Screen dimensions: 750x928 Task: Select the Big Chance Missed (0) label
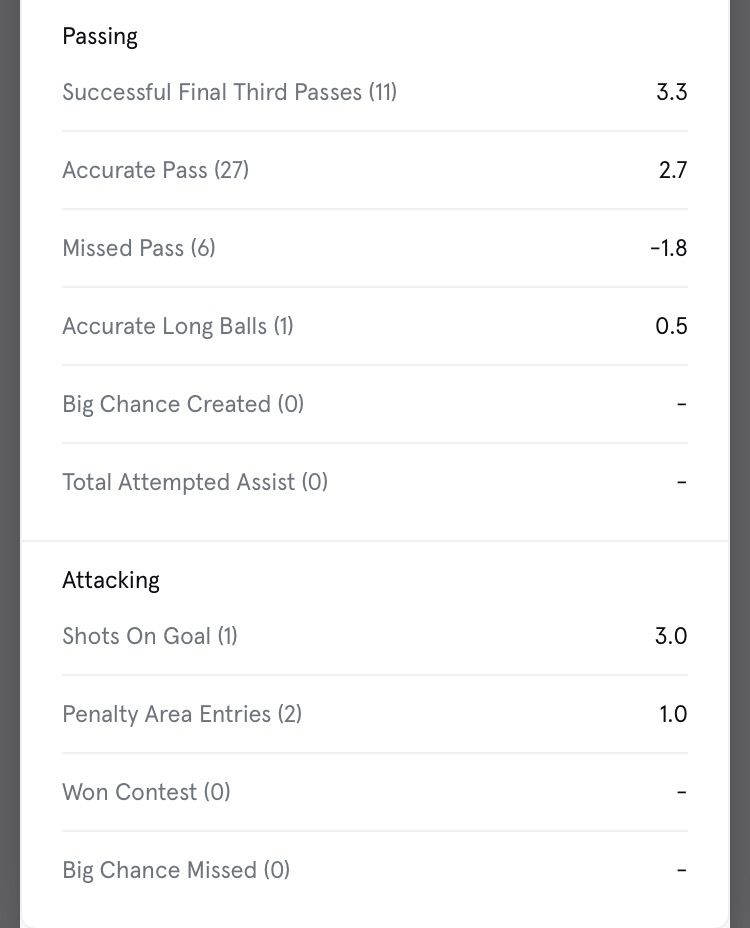coord(176,871)
